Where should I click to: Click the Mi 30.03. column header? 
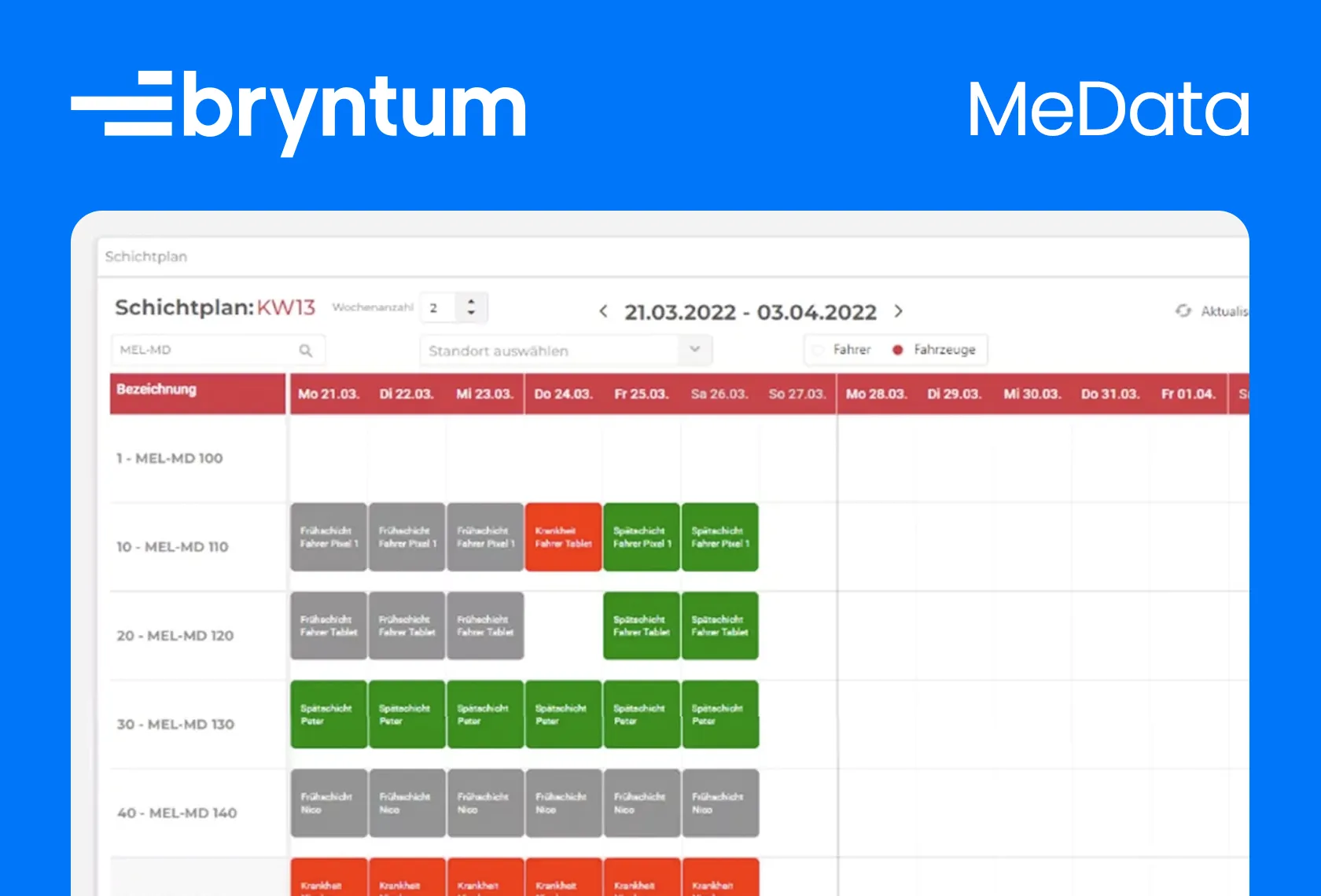point(1032,394)
